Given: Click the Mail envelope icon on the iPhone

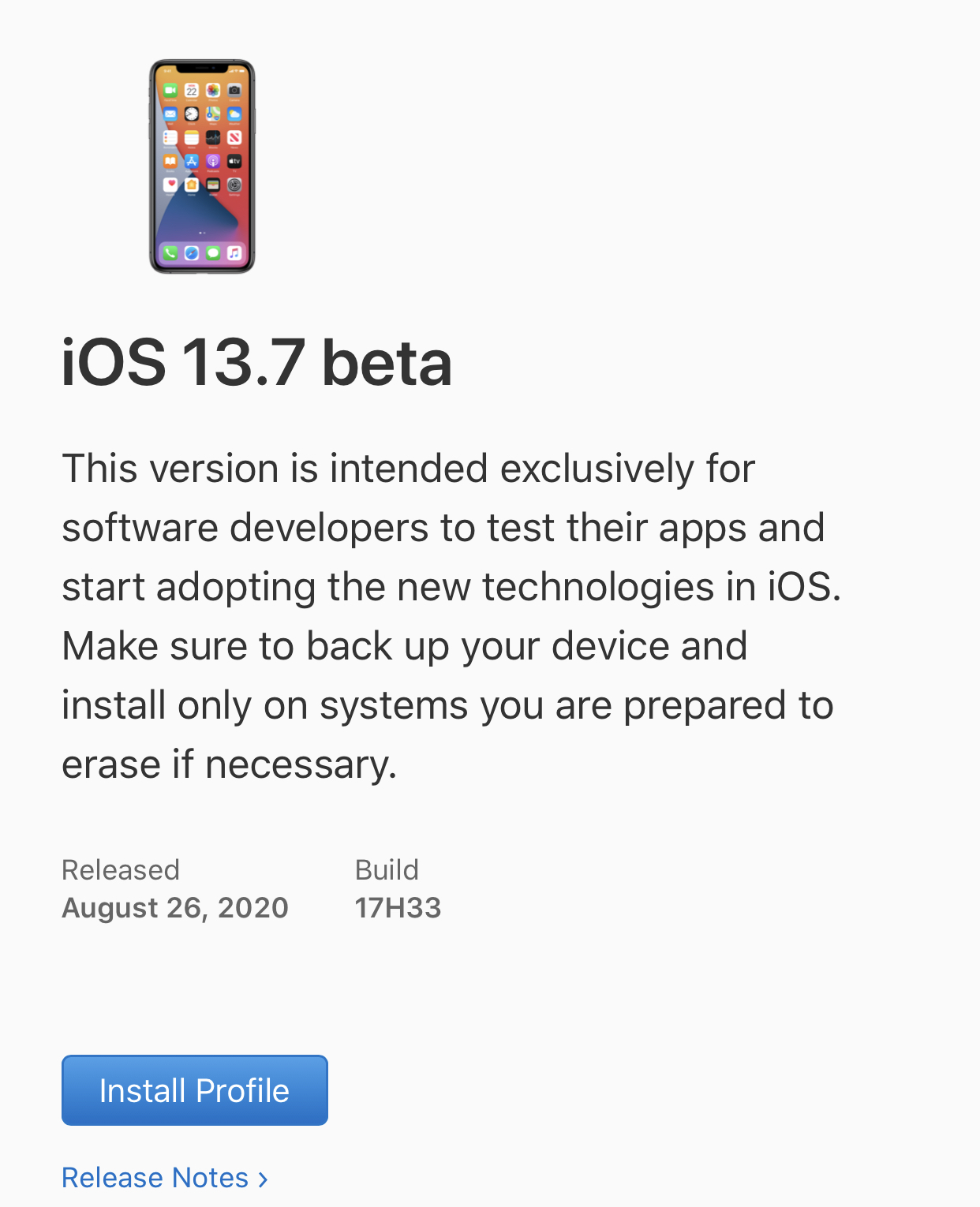Looking at the screenshot, I should [170, 114].
